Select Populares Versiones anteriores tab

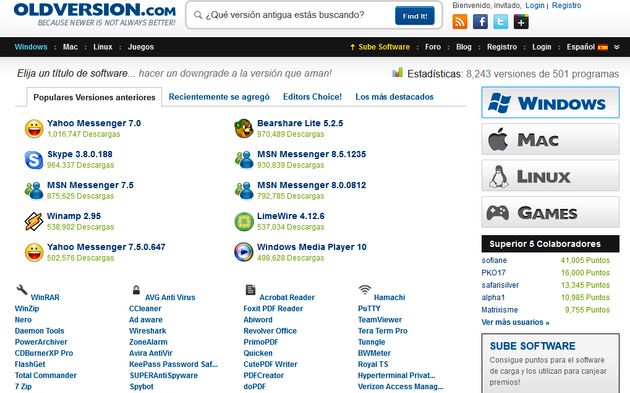coord(94,97)
